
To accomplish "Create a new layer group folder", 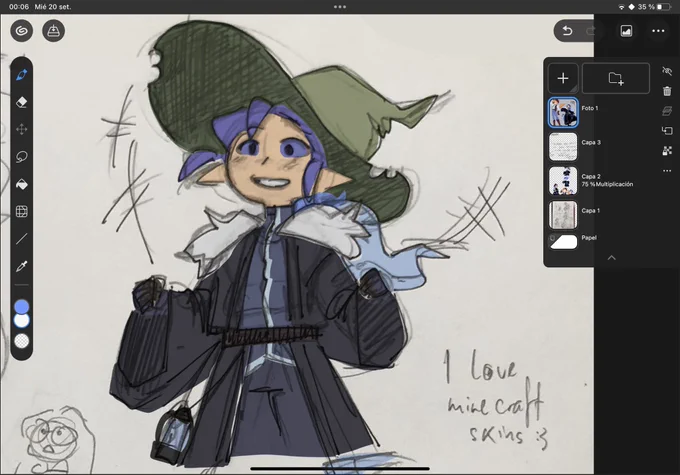I will point(616,78).
